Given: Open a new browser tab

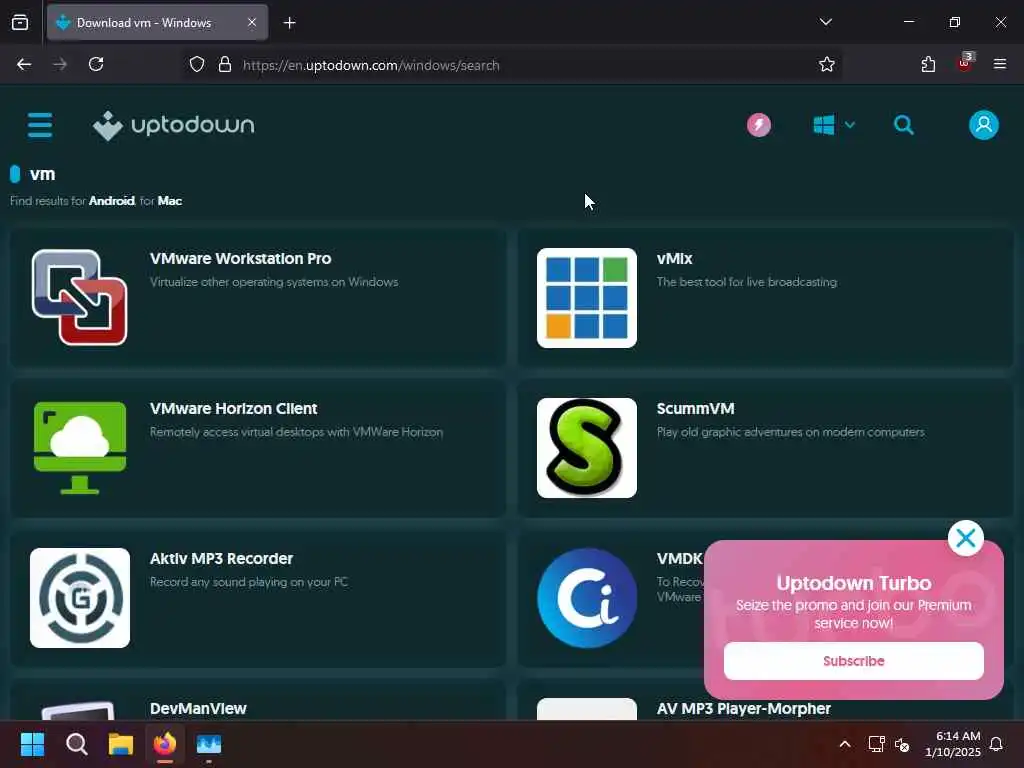Looking at the screenshot, I should (289, 23).
